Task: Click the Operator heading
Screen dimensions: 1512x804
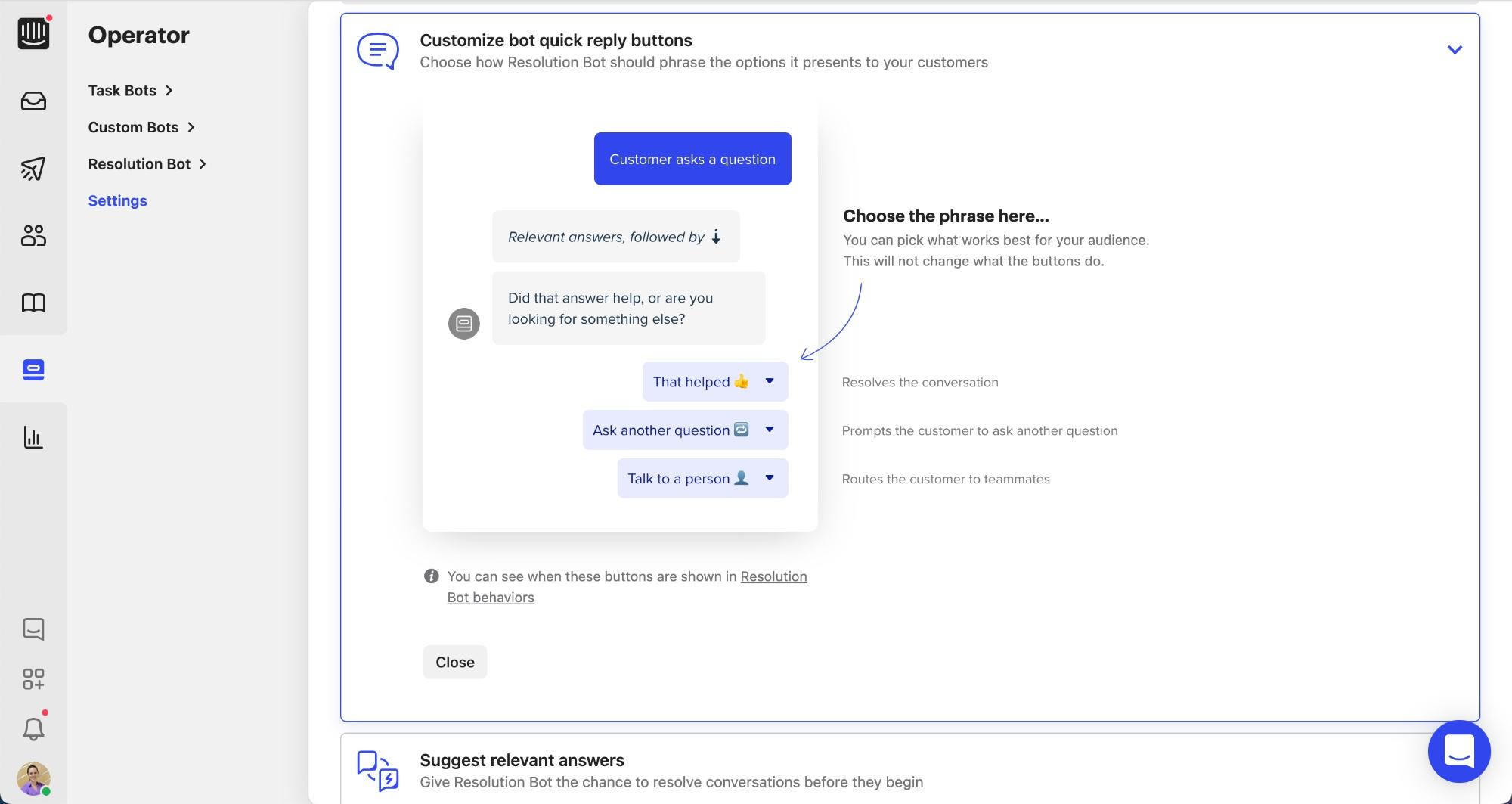Action: tap(138, 35)
